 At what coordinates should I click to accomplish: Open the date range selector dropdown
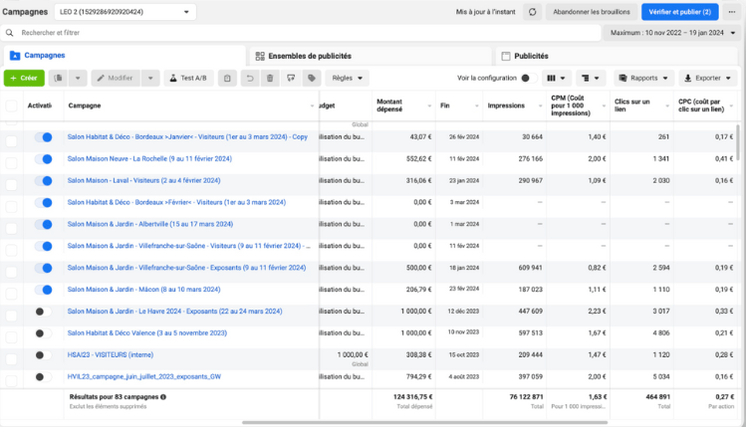(x=671, y=33)
